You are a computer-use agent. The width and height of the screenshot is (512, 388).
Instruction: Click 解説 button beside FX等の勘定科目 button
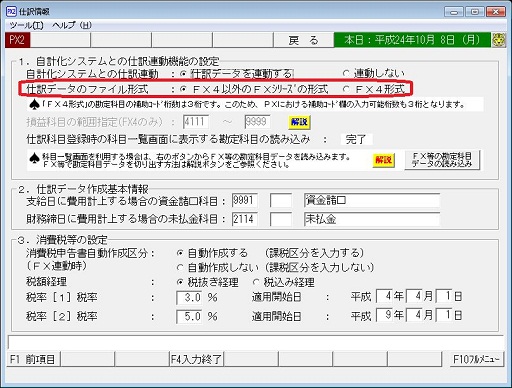click(383, 160)
